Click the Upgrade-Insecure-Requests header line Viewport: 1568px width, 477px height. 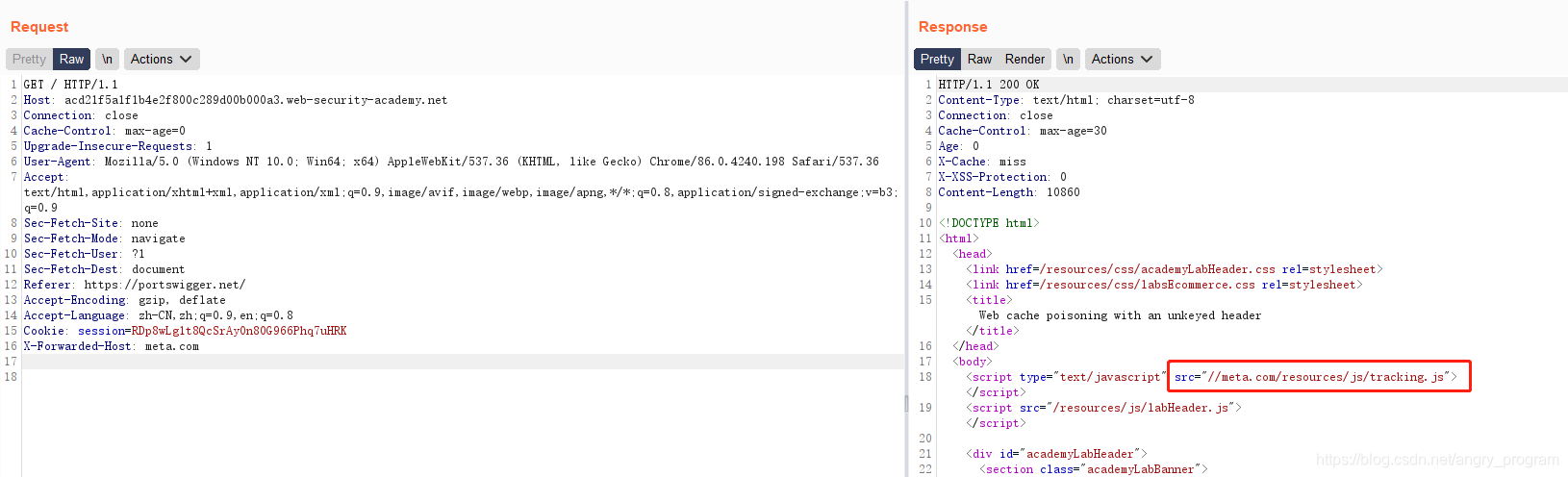pyautogui.click(x=118, y=146)
